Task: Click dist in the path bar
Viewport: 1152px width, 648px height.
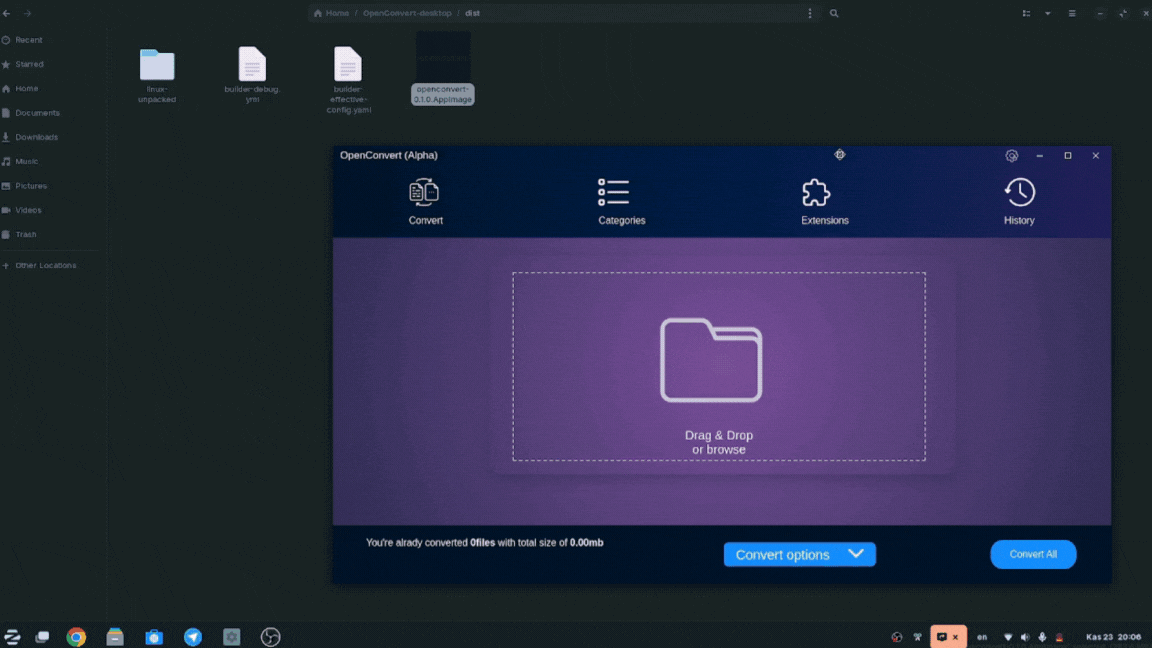Action: 472,13
